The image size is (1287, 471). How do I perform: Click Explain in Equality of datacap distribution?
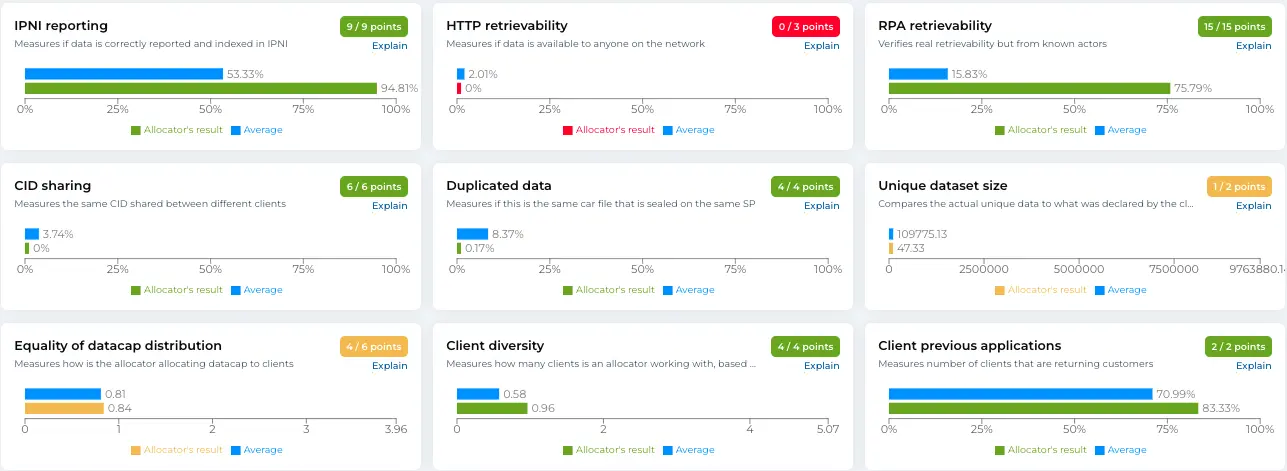click(x=389, y=366)
